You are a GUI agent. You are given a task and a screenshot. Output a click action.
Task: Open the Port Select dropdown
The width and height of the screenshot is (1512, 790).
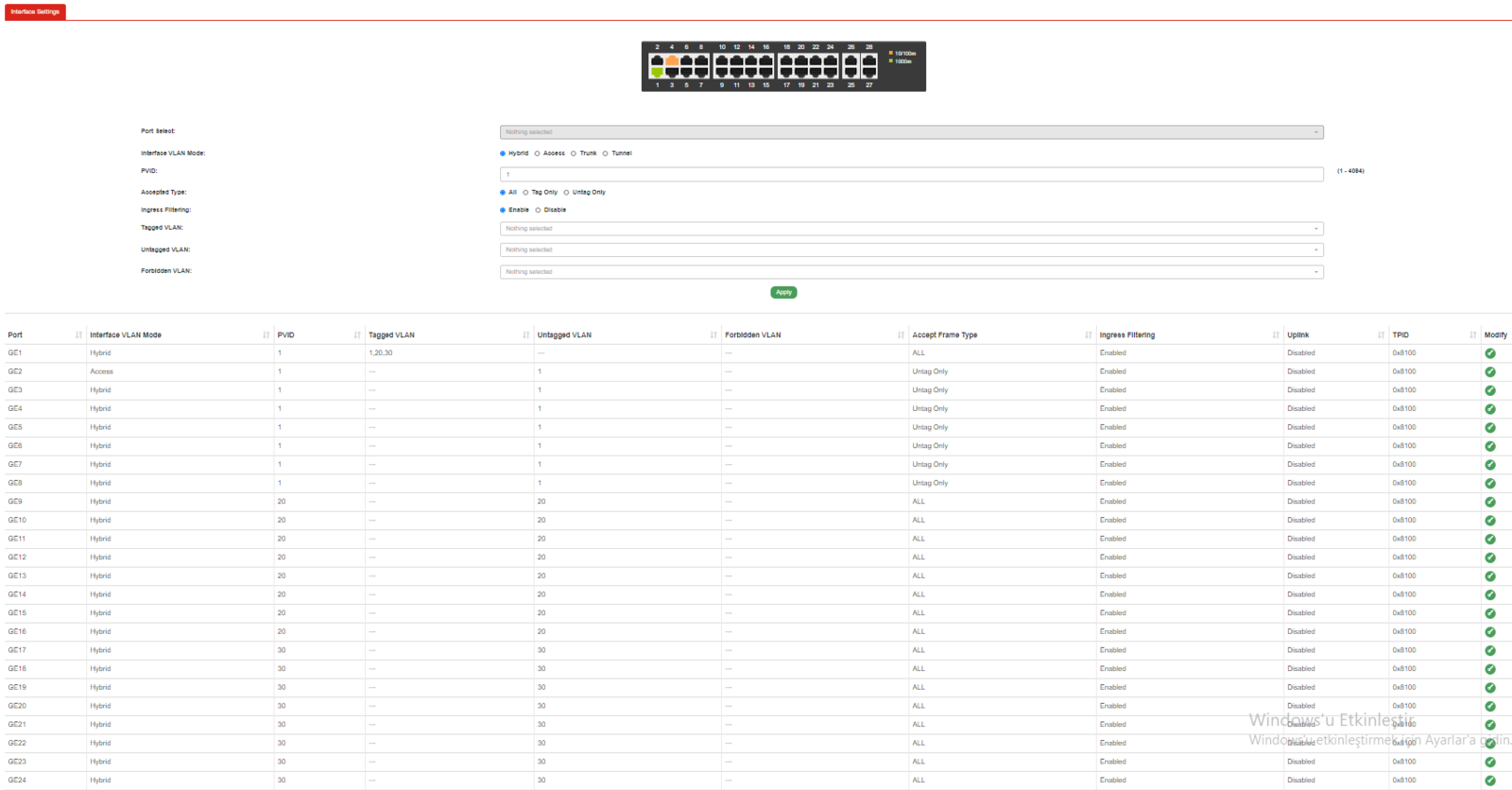click(911, 132)
